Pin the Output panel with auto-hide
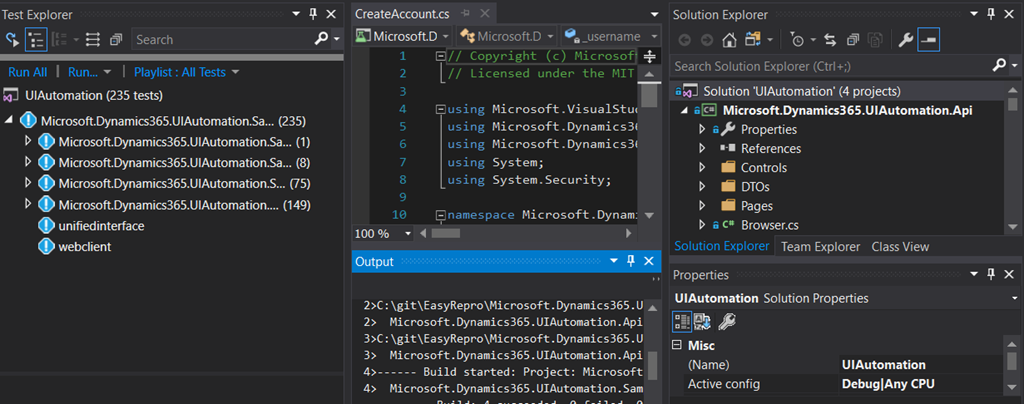The image size is (1024, 404). click(x=631, y=261)
